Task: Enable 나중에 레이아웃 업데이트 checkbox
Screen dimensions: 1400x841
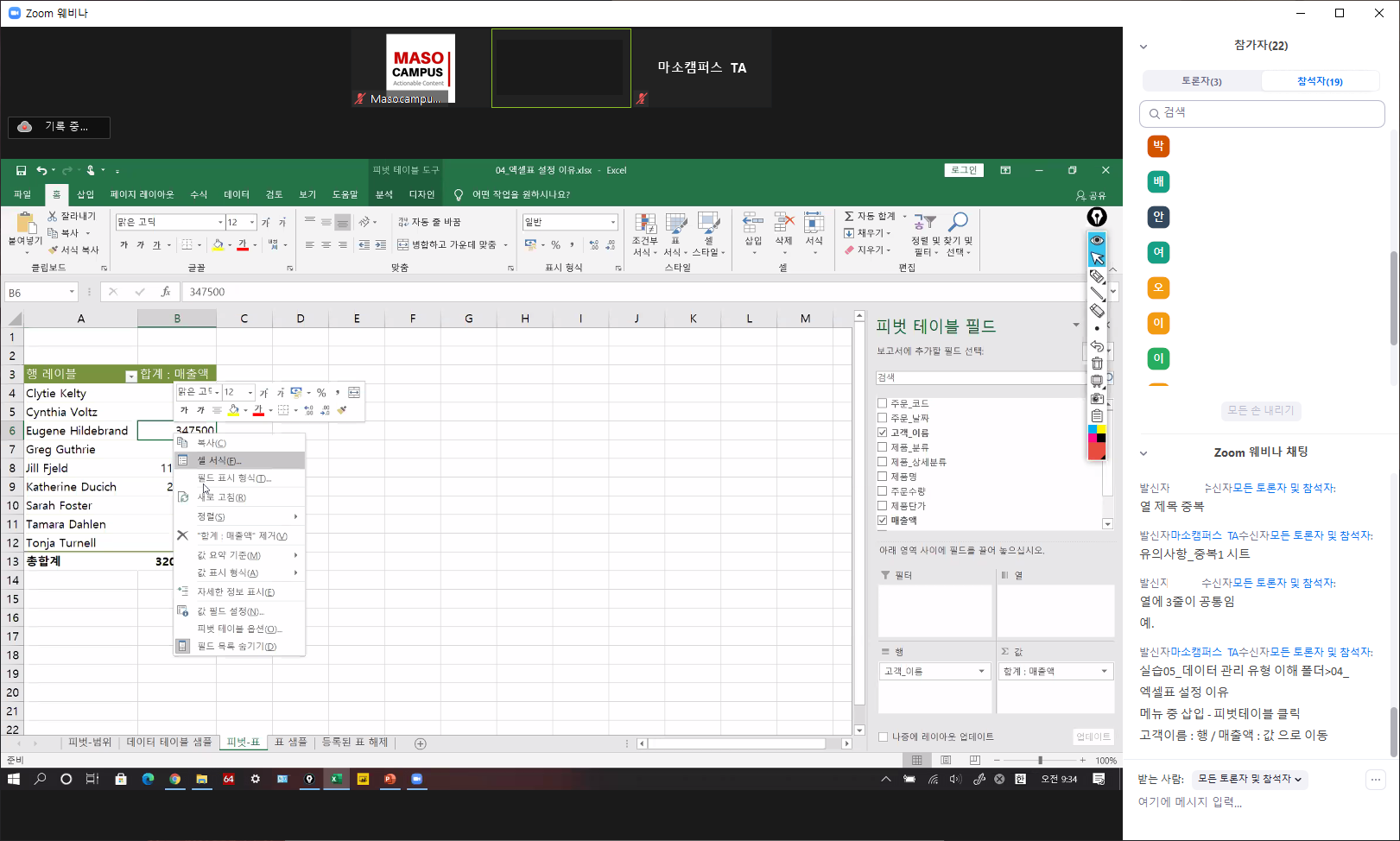Action: pyautogui.click(x=883, y=737)
